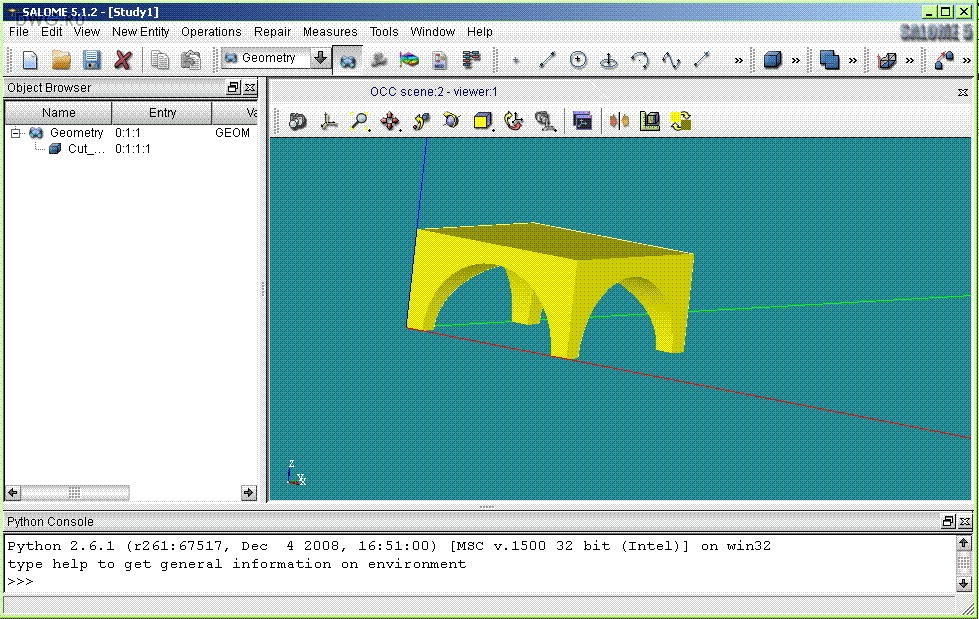The width and height of the screenshot is (979, 619).
Task: Collapse the Geometry tree node
Action: click(16, 133)
